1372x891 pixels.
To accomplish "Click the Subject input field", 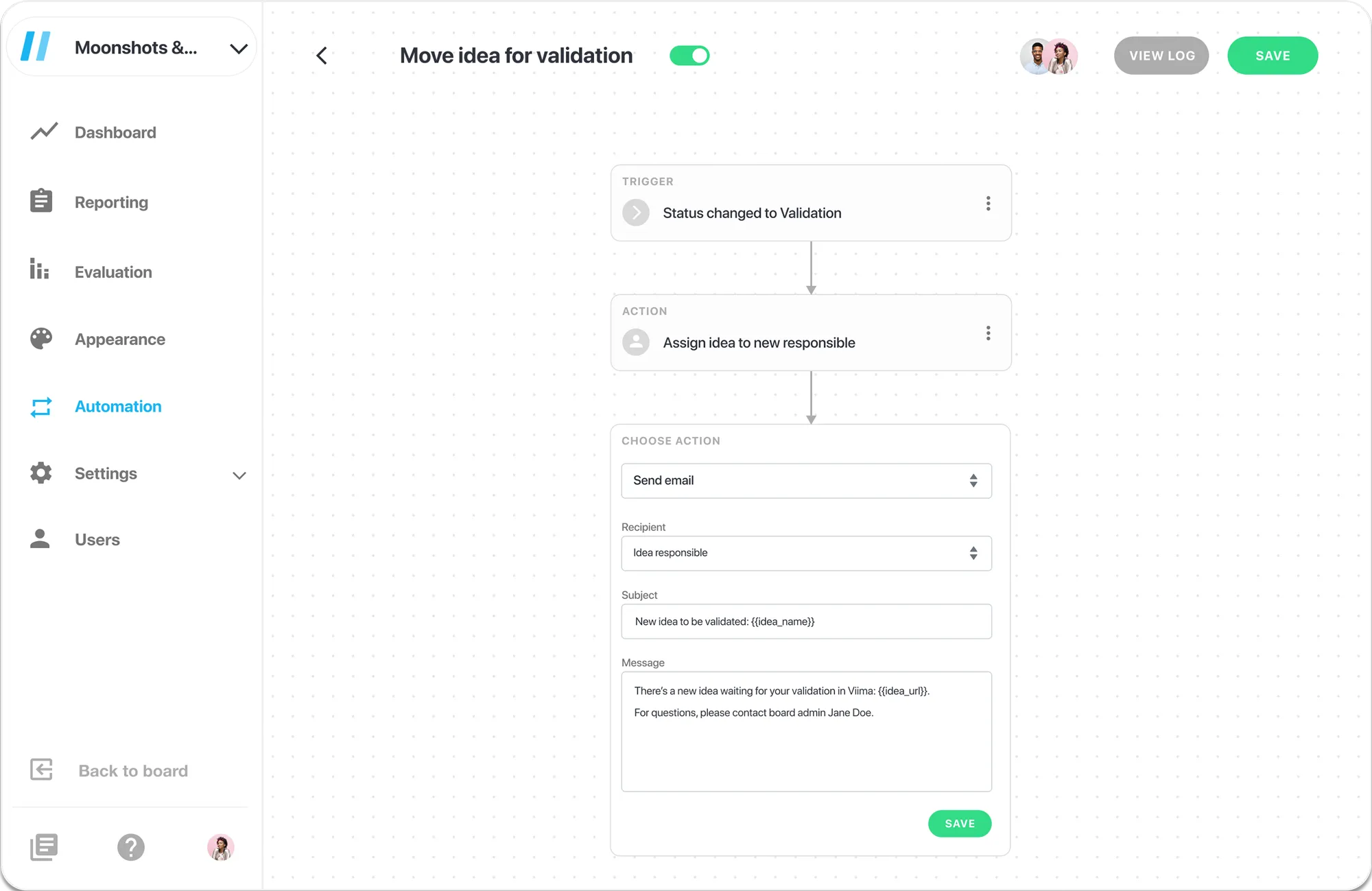I will tap(806, 621).
